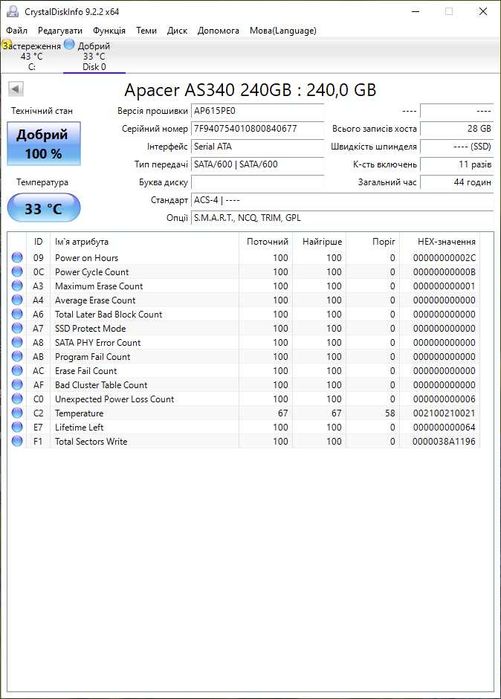The image size is (501, 699).
Task: Click status orb for Program Fail Count
Action: pyautogui.click(x=17, y=356)
